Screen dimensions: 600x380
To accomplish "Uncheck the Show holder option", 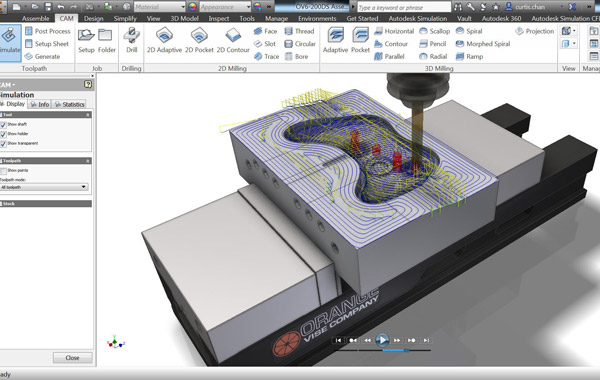I will coord(3,134).
